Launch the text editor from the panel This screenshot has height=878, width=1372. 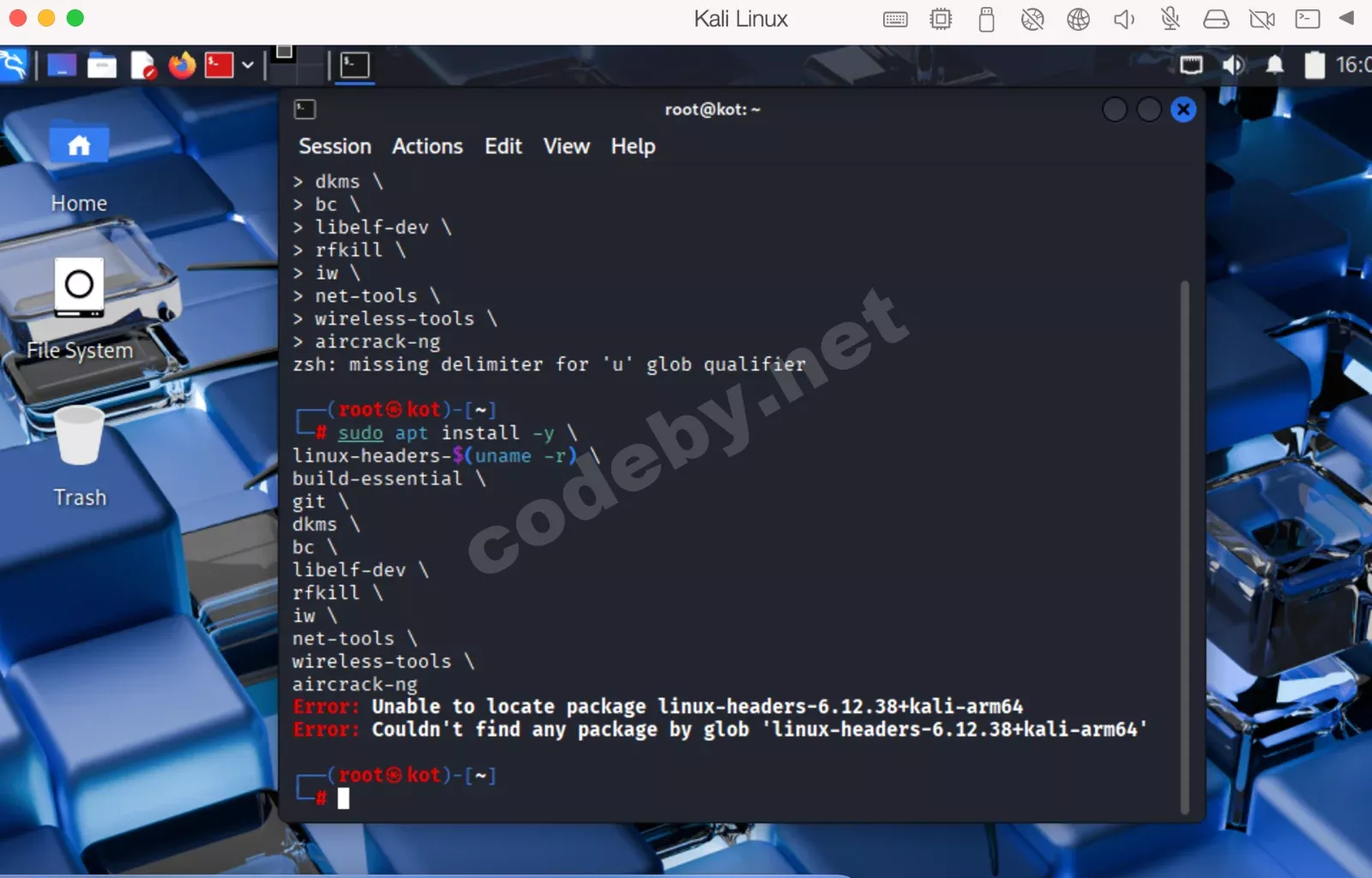click(142, 65)
